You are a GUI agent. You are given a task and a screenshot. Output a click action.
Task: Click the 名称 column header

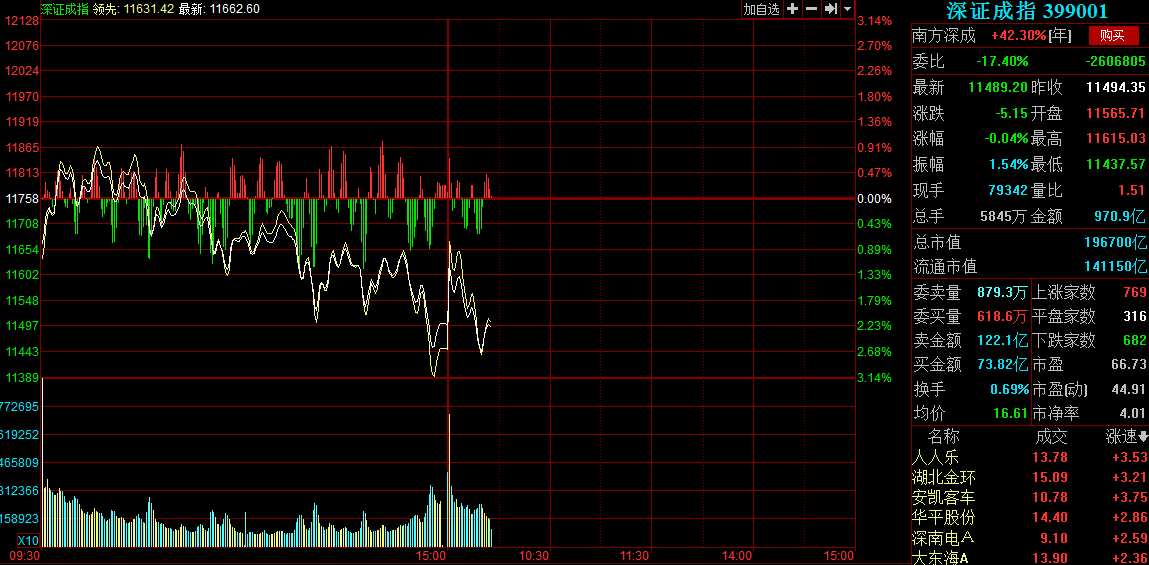click(x=943, y=437)
